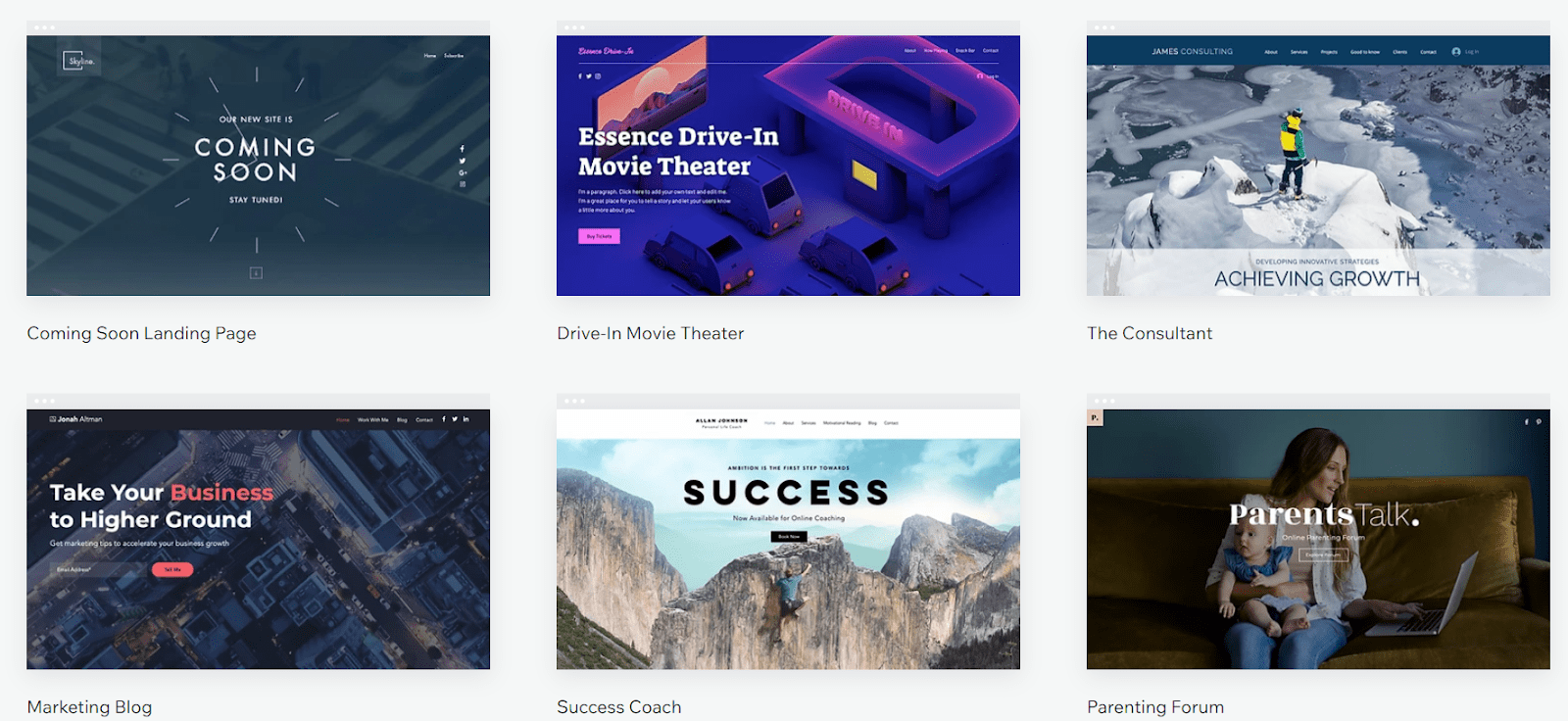Viewport: 1568px width, 721px height.
Task: Click the red Get Me button in Marketing Blog
Action: pyautogui.click(x=172, y=569)
